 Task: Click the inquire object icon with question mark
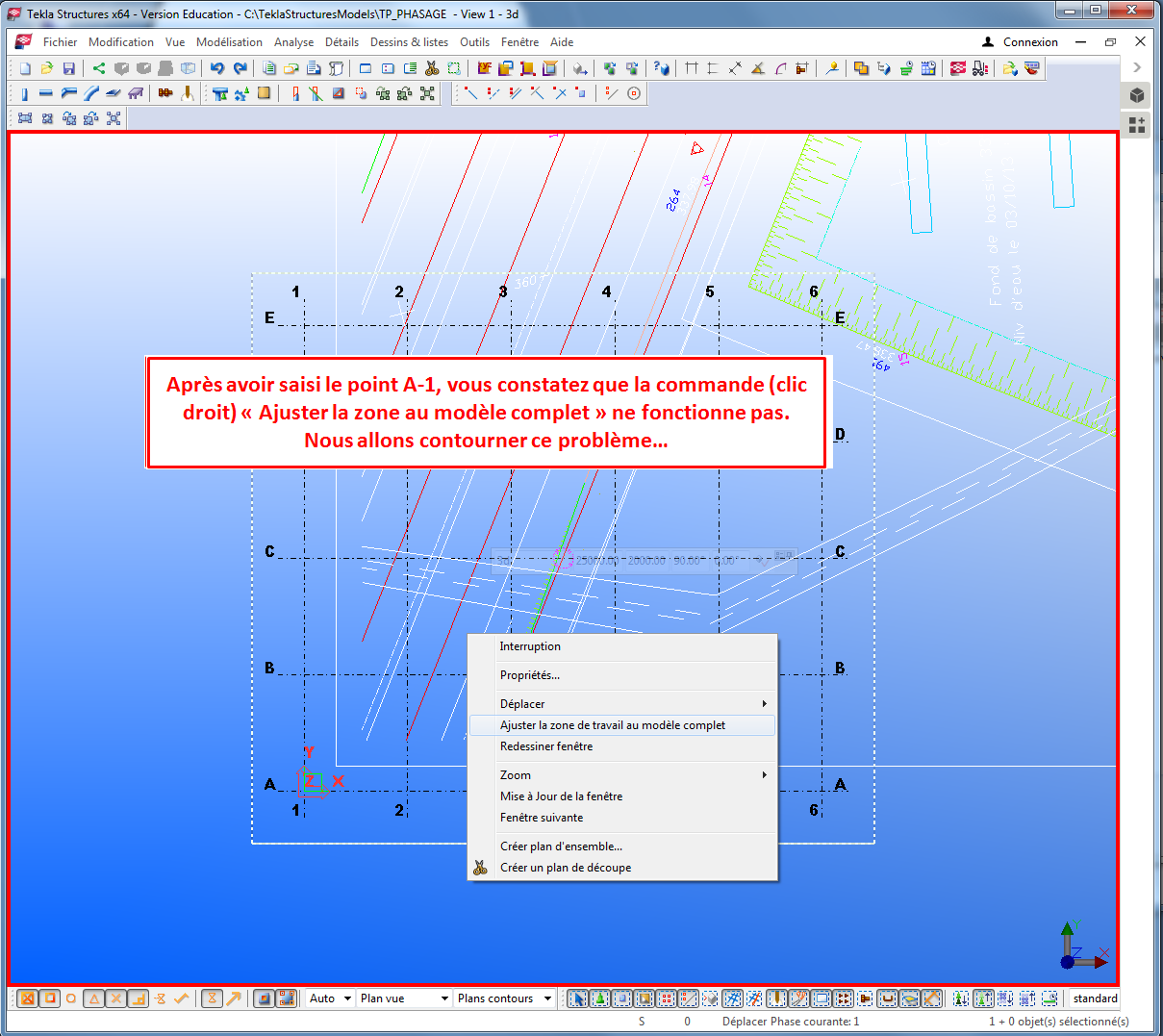coord(662,68)
